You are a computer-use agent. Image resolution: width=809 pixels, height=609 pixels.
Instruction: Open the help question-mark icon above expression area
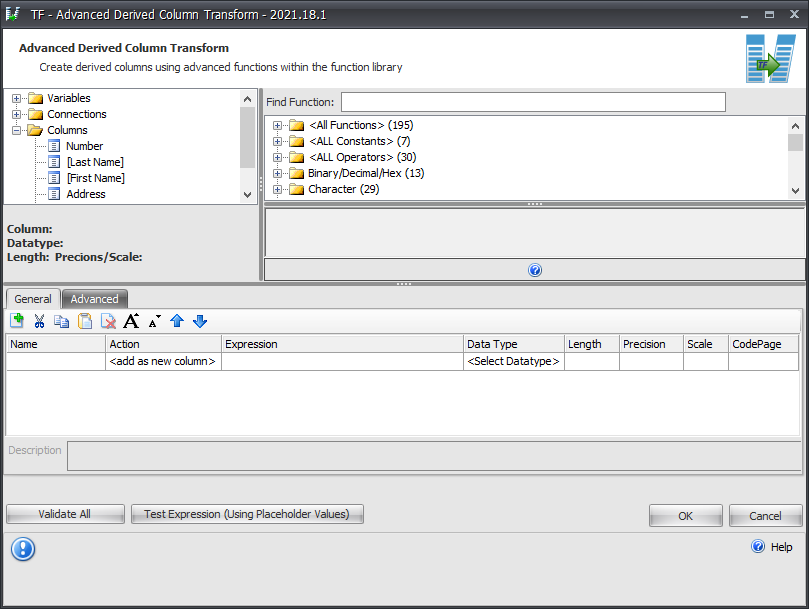535,270
